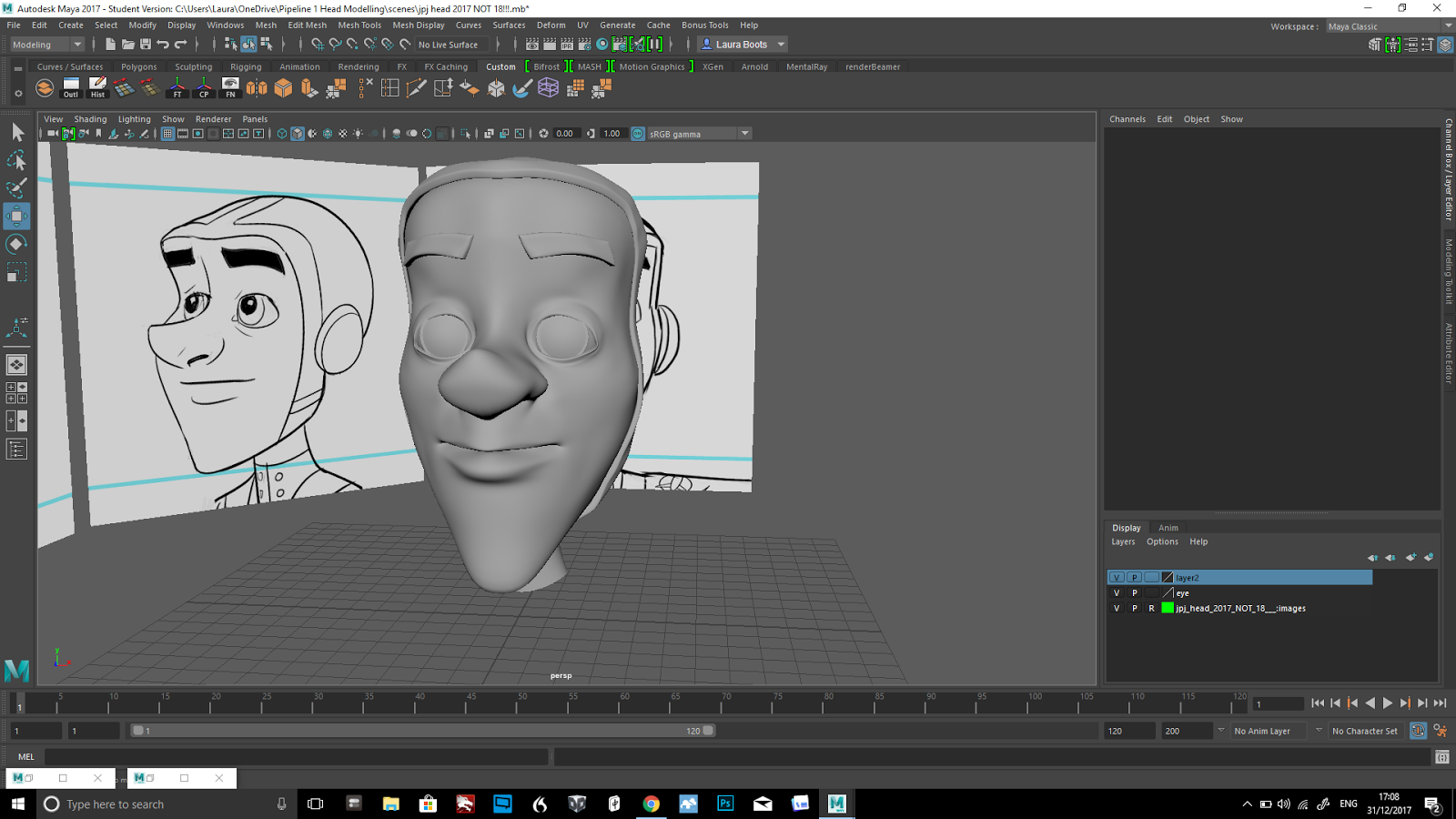This screenshot has height=819, width=1456.
Task: Toggle visibility V for images layer
Action: pos(1117,609)
